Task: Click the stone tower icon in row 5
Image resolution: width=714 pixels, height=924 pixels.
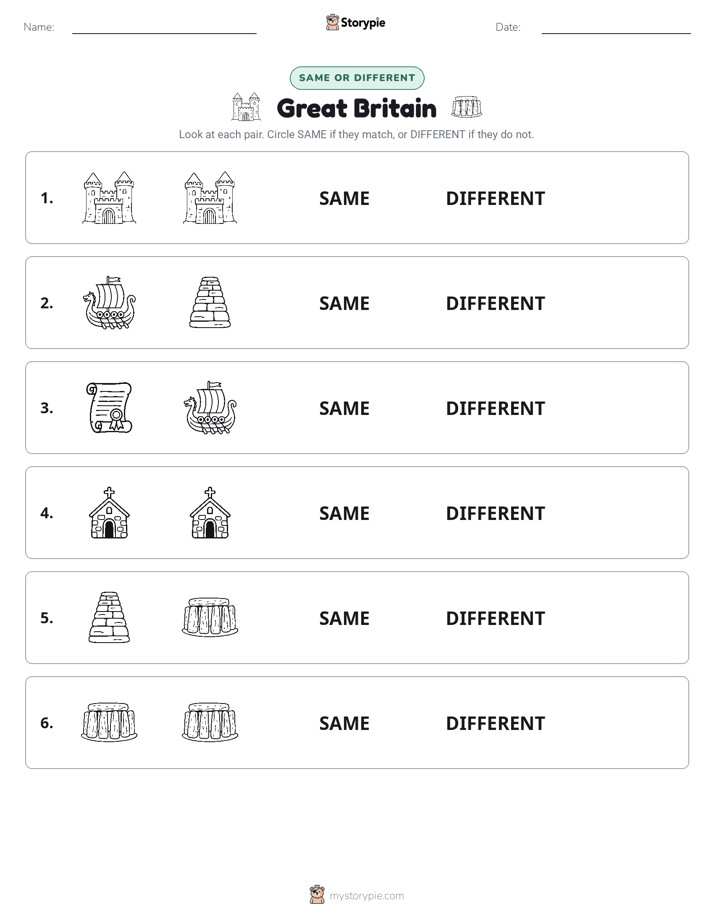Action: pos(109,618)
